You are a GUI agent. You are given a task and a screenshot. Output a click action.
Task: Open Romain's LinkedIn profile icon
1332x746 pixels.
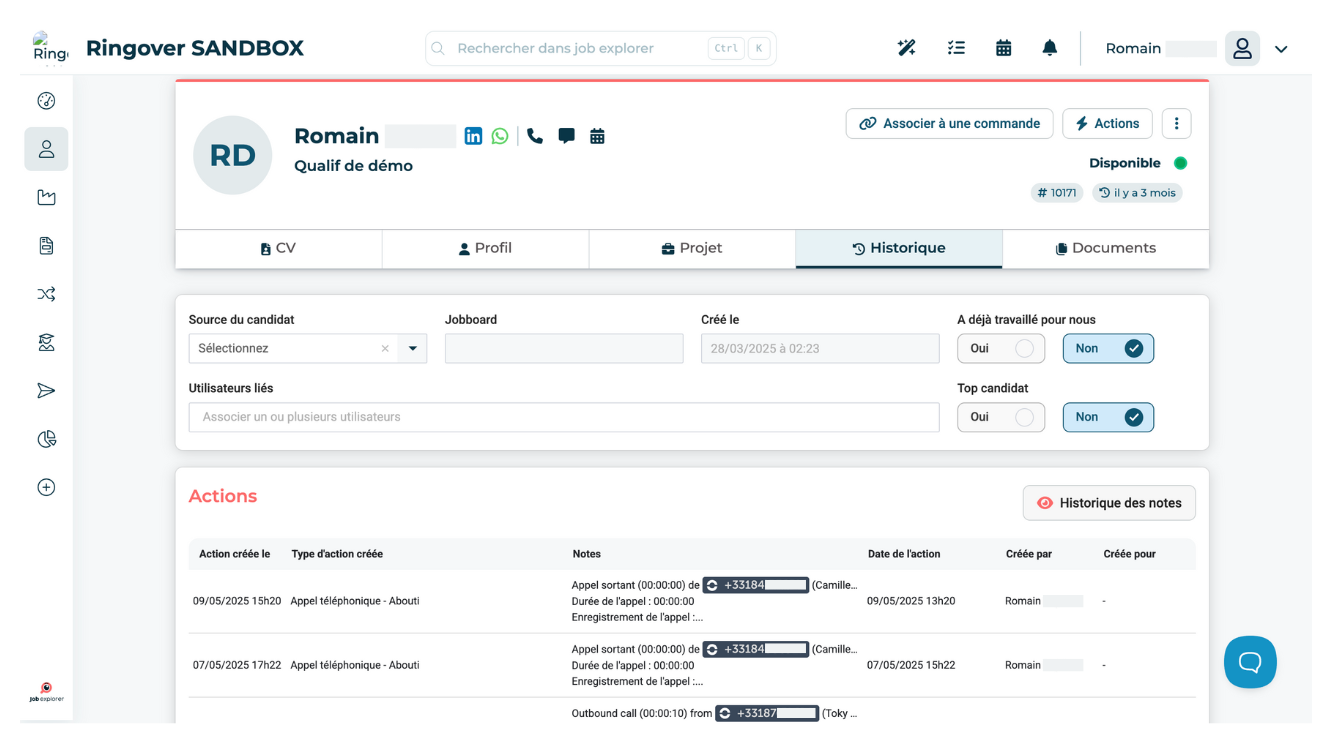click(x=473, y=135)
